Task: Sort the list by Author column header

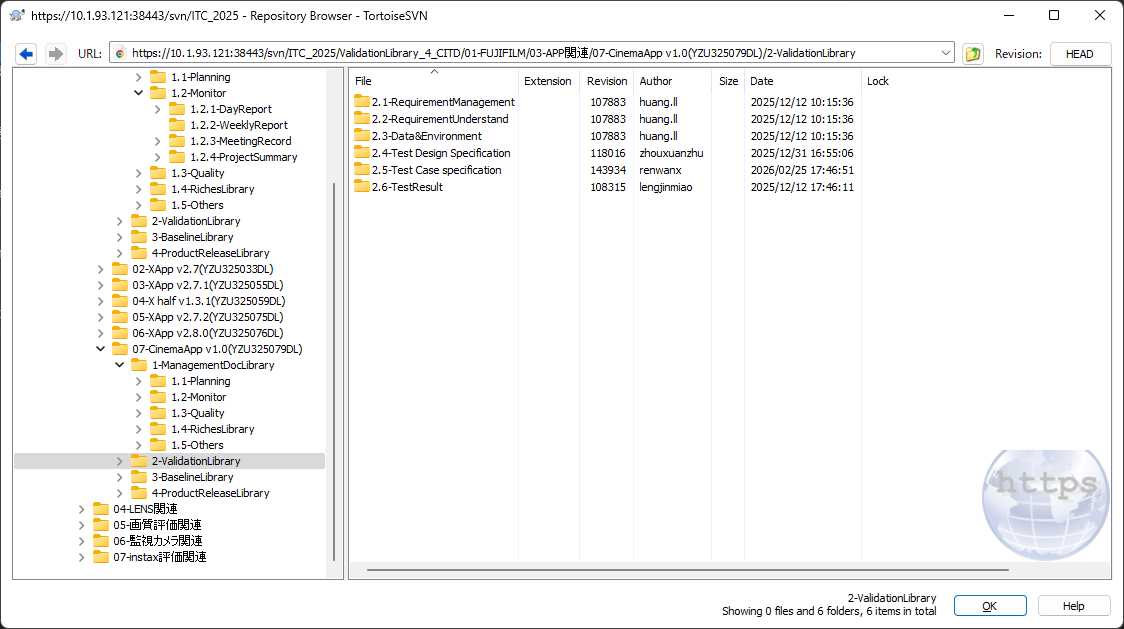Action: [656, 81]
